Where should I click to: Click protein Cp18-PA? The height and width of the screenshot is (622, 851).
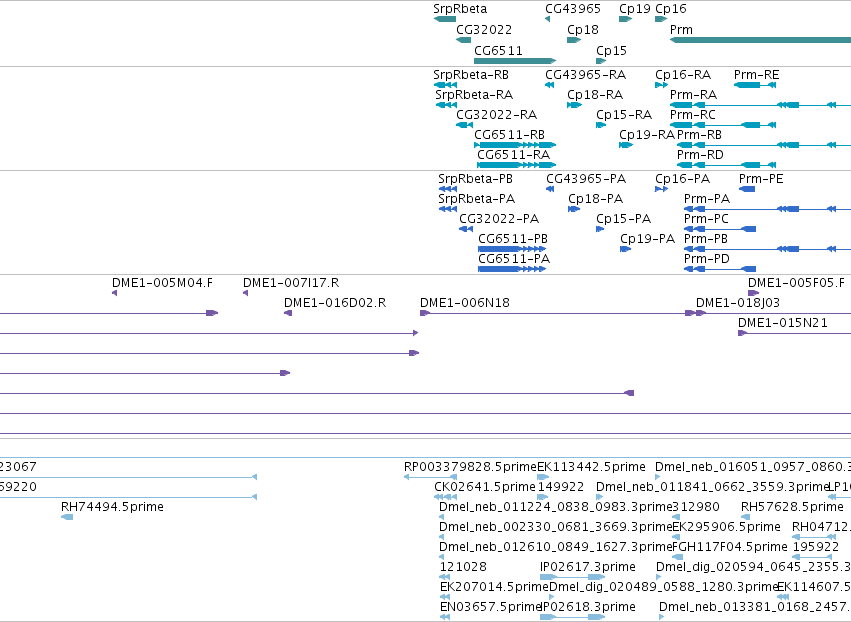pos(574,209)
